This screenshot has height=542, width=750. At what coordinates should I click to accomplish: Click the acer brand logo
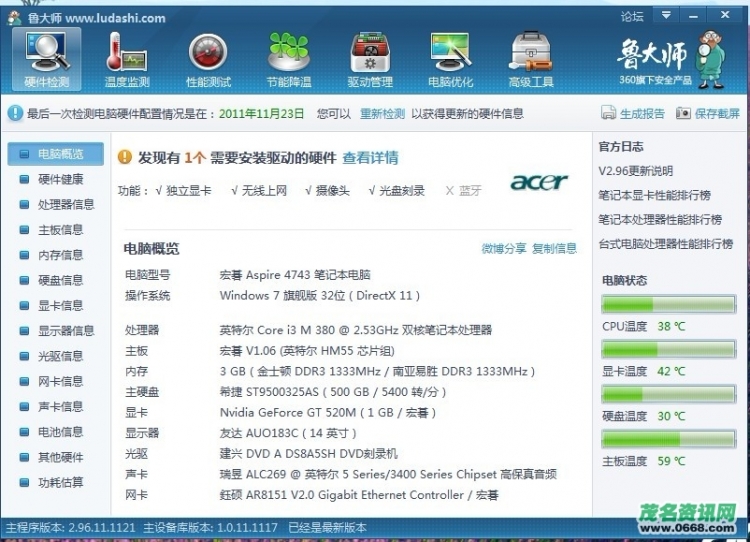pos(539,182)
